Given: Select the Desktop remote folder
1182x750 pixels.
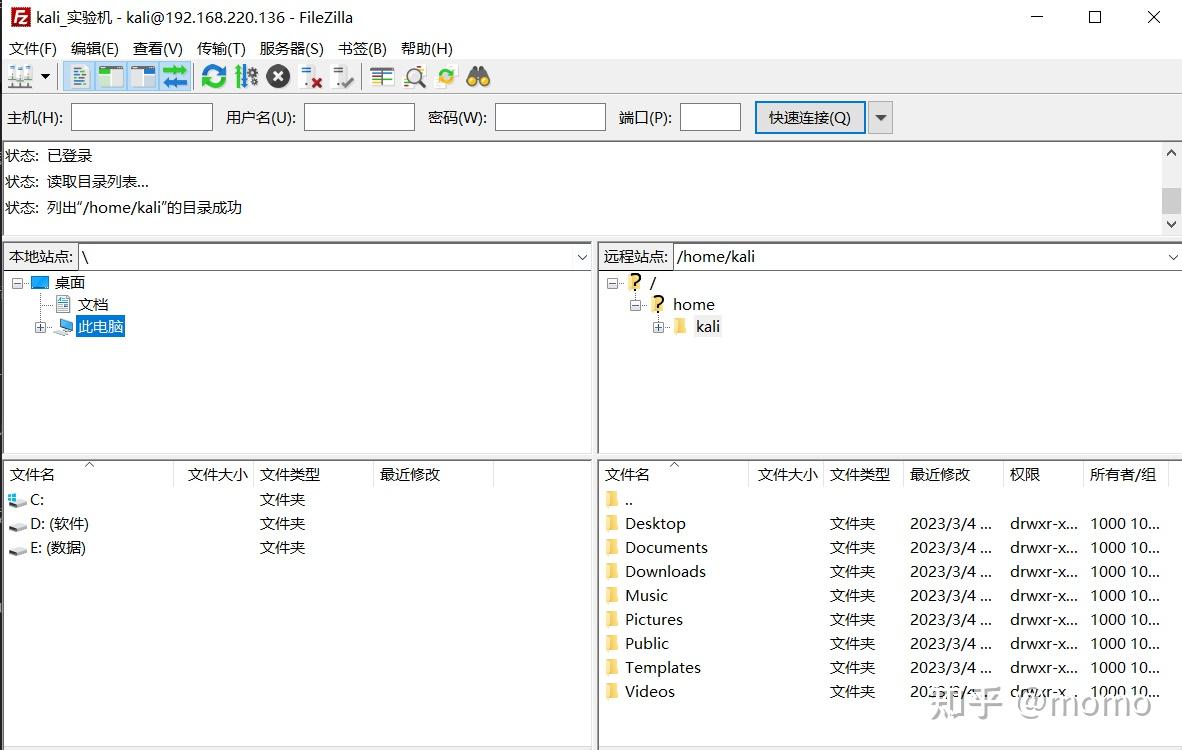Looking at the screenshot, I should click(654, 523).
